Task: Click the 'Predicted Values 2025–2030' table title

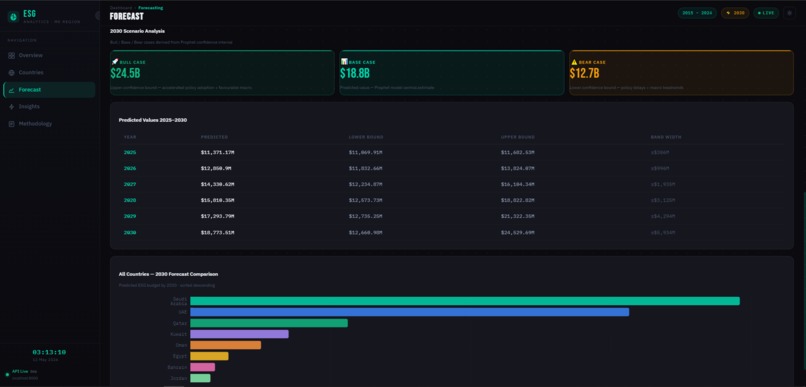Action: [153, 120]
